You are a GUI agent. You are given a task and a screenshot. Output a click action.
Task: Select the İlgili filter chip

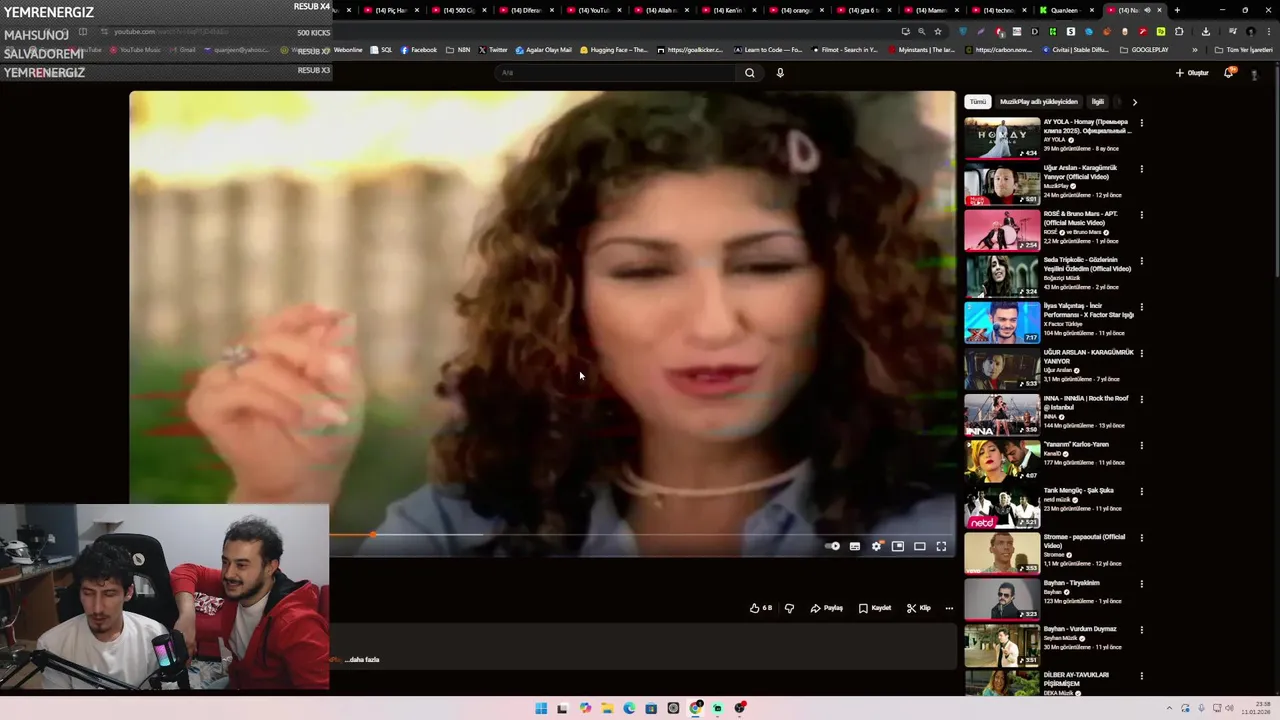click(1098, 102)
